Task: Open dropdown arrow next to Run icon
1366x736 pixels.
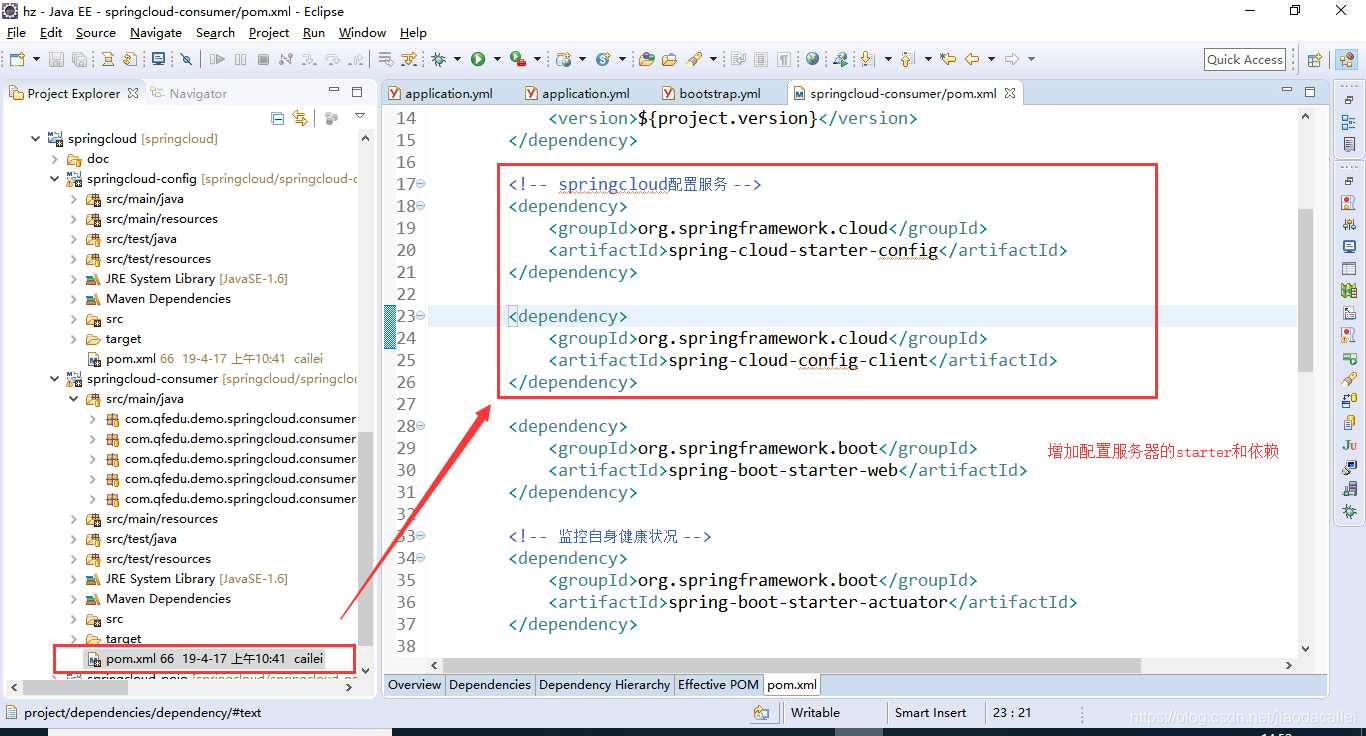Action: [x=497, y=59]
